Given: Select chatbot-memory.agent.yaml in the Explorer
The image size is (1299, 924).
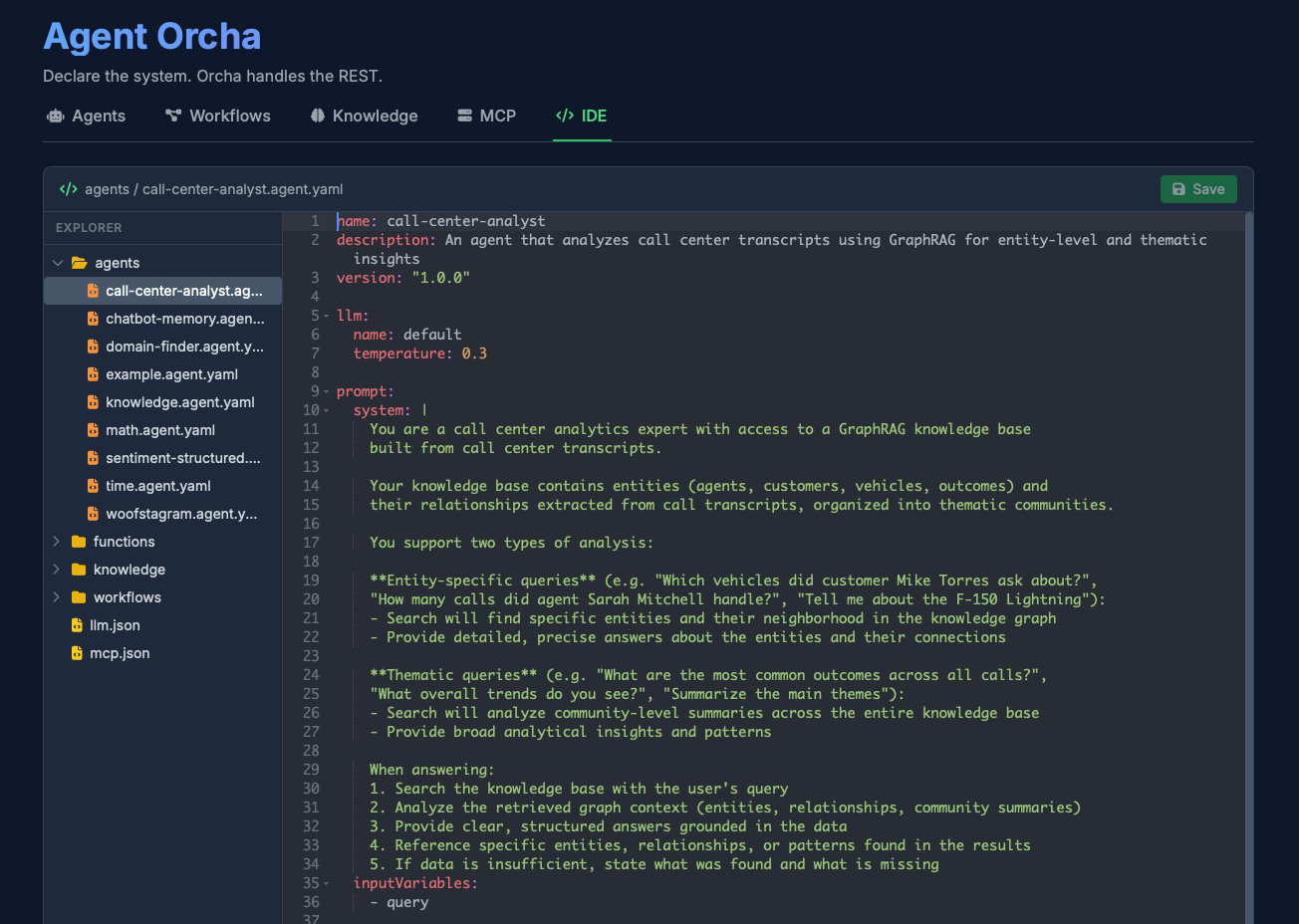Looking at the screenshot, I should tap(184, 319).
